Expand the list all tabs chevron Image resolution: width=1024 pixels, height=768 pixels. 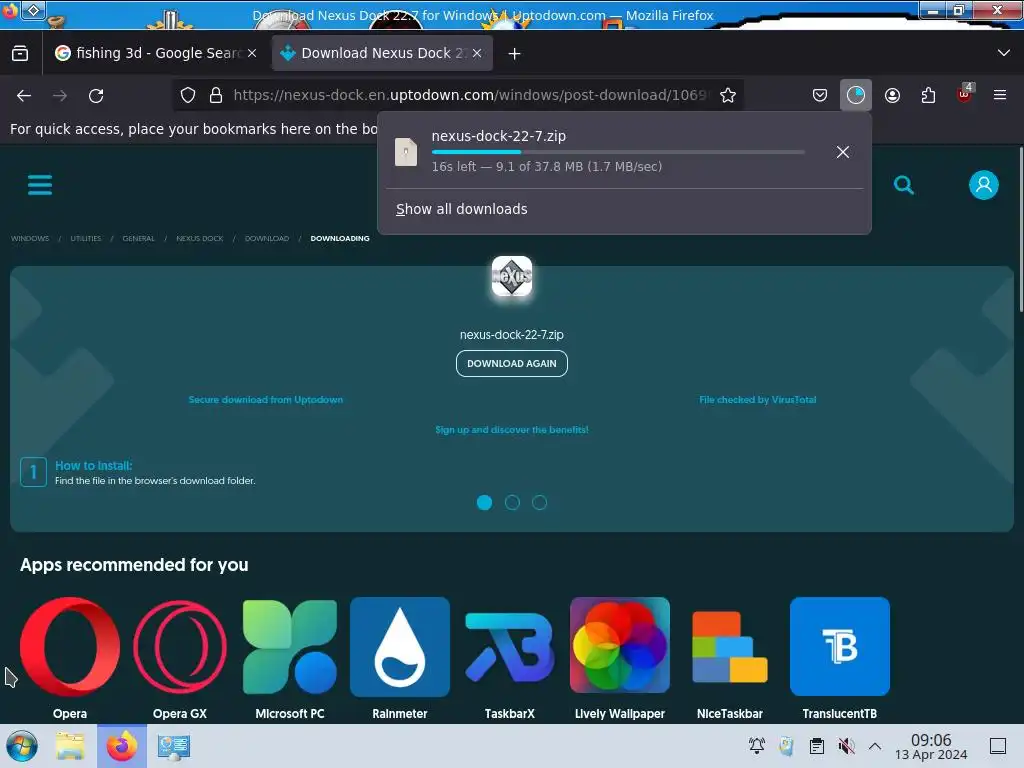1004,53
